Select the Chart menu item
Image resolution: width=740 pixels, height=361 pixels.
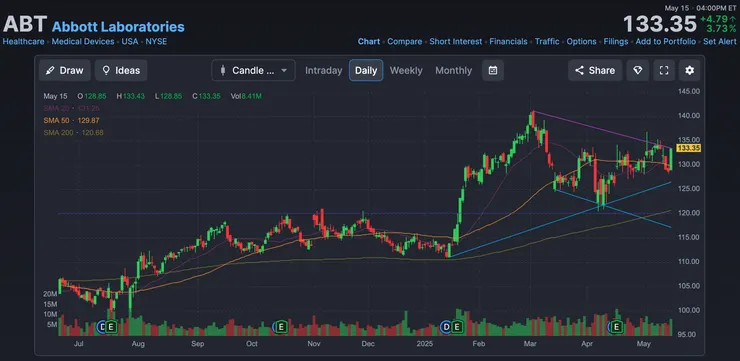[x=369, y=42]
